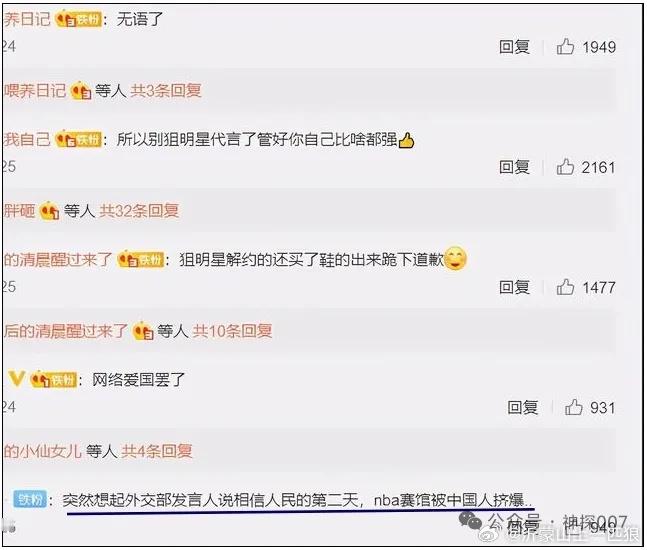
Task: Expand the 共32条回复 reply thread
Action: coord(139,211)
